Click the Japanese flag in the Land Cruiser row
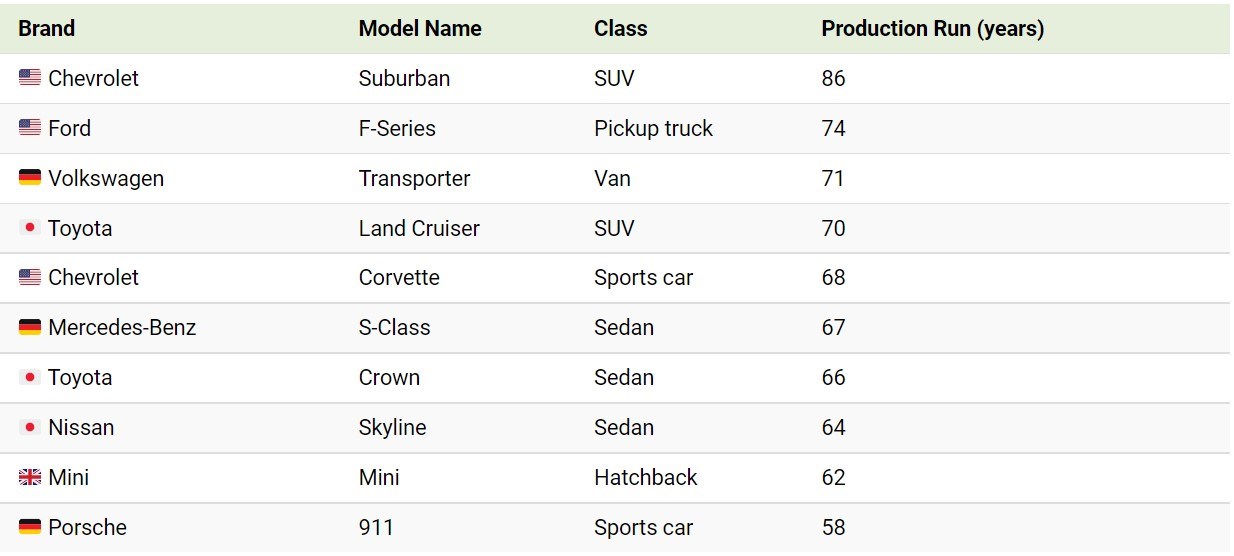 (x=30, y=228)
